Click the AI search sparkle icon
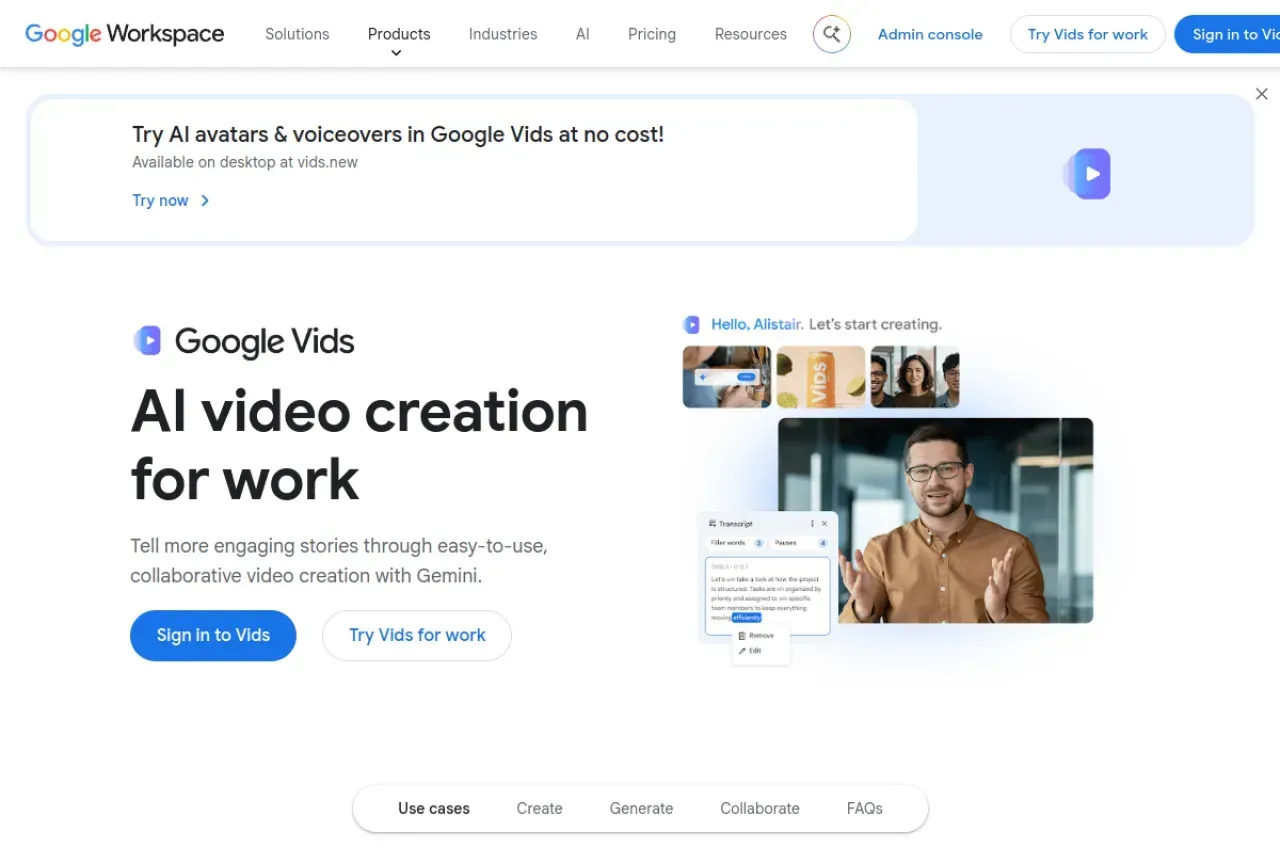The width and height of the screenshot is (1280, 853). [832, 34]
